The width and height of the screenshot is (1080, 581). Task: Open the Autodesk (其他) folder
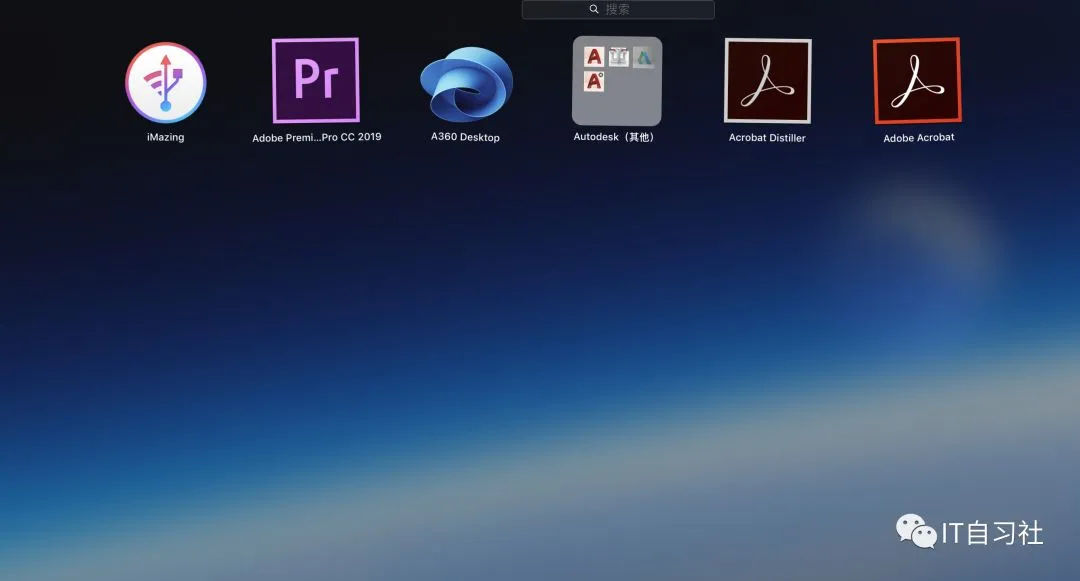617,81
